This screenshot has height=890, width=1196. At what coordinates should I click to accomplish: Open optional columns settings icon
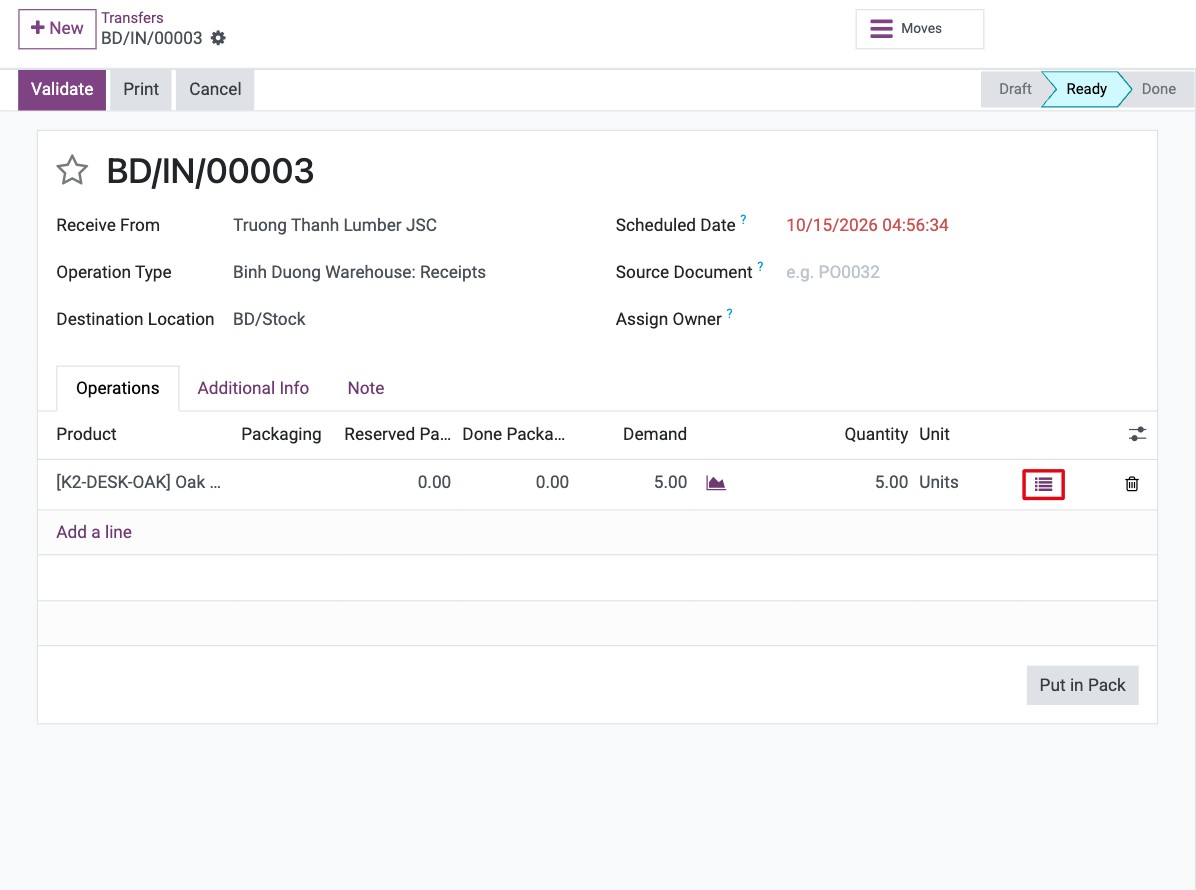pos(1137,434)
